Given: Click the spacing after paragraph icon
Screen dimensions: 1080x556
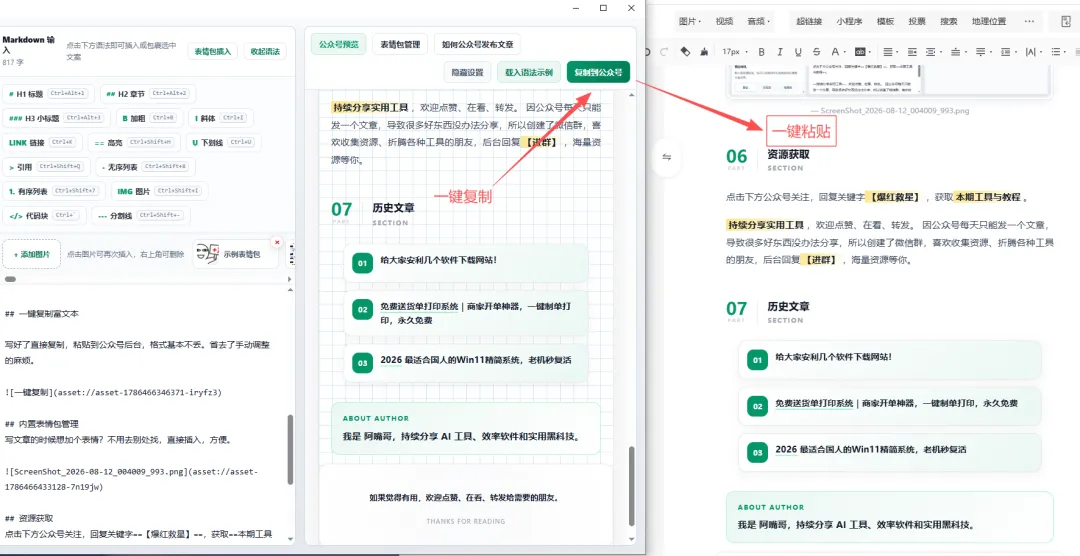Looking at the screenshot, I should pos(981,52).
